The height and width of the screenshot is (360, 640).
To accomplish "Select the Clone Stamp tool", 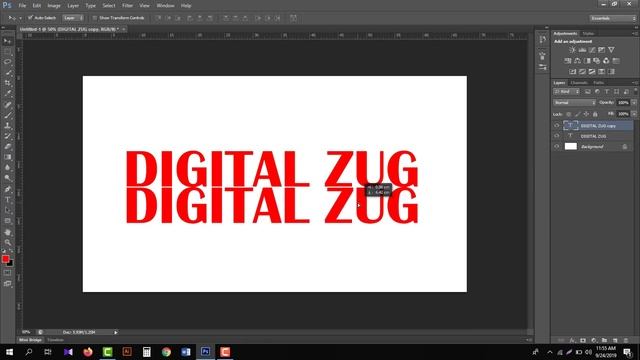I will [7, 126].
